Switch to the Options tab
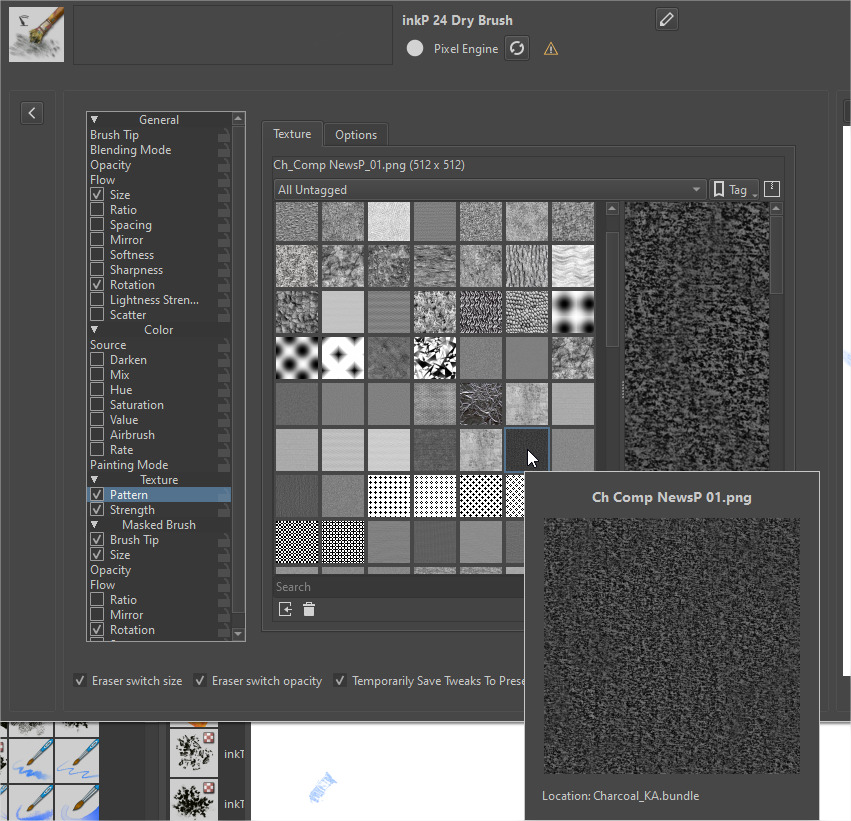Image resolution: width=851 pixels, height=821 pixels. coord(356,135)
